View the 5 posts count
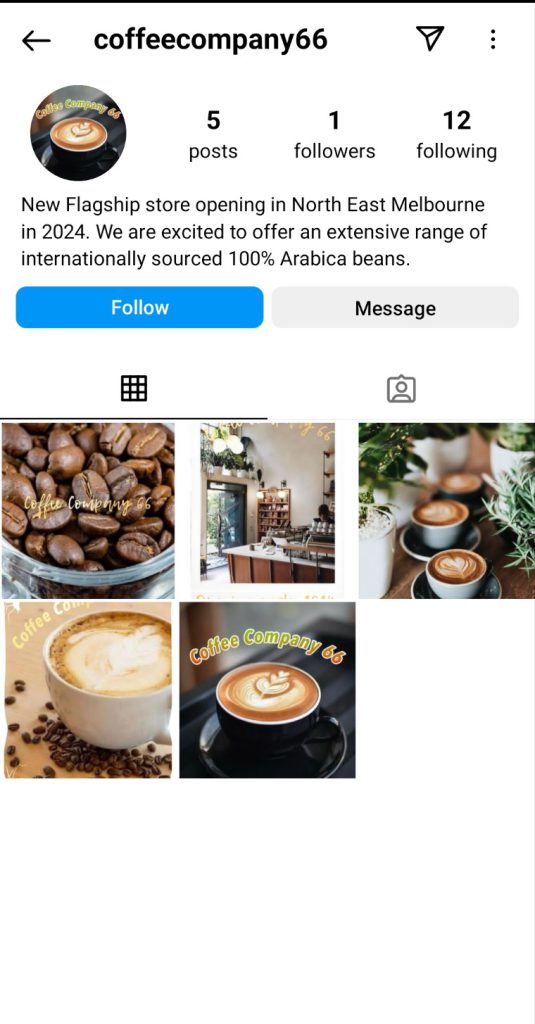 213,135
